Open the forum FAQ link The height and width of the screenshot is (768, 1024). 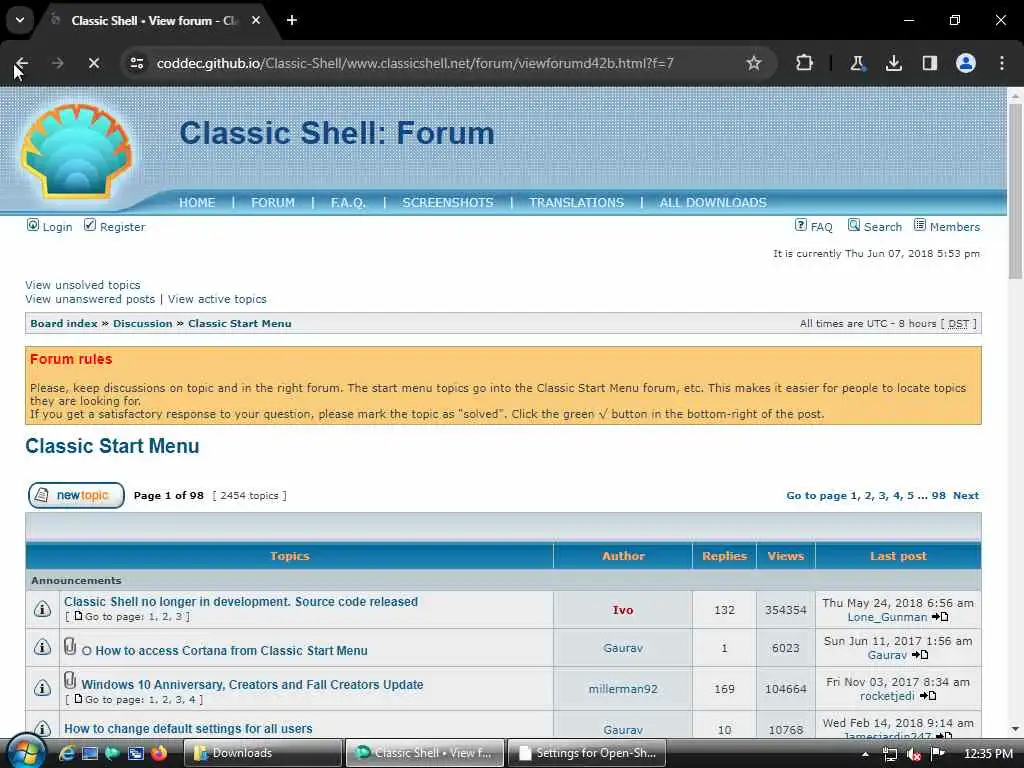821,227
